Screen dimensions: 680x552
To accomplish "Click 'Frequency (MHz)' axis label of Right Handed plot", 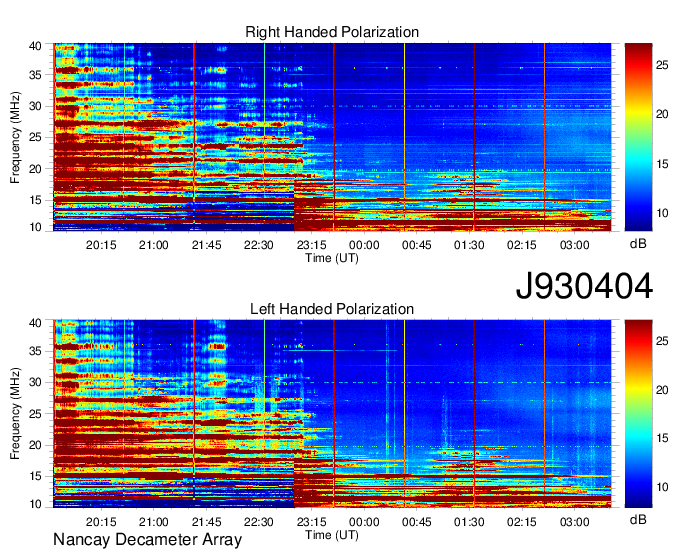I will (x=15, y=137).
